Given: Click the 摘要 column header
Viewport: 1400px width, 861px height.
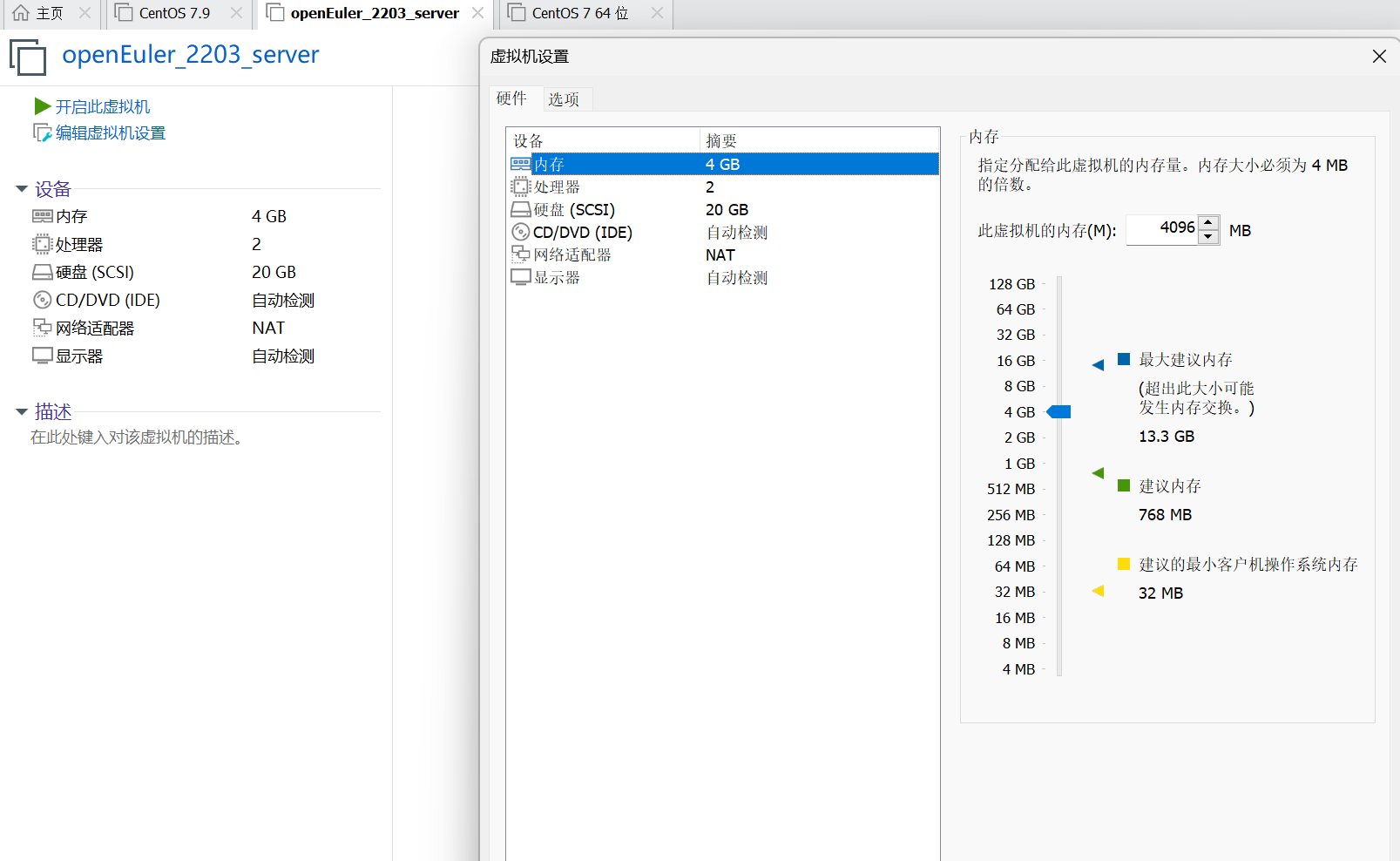Looking at the screenshot, I should [820, 140].
